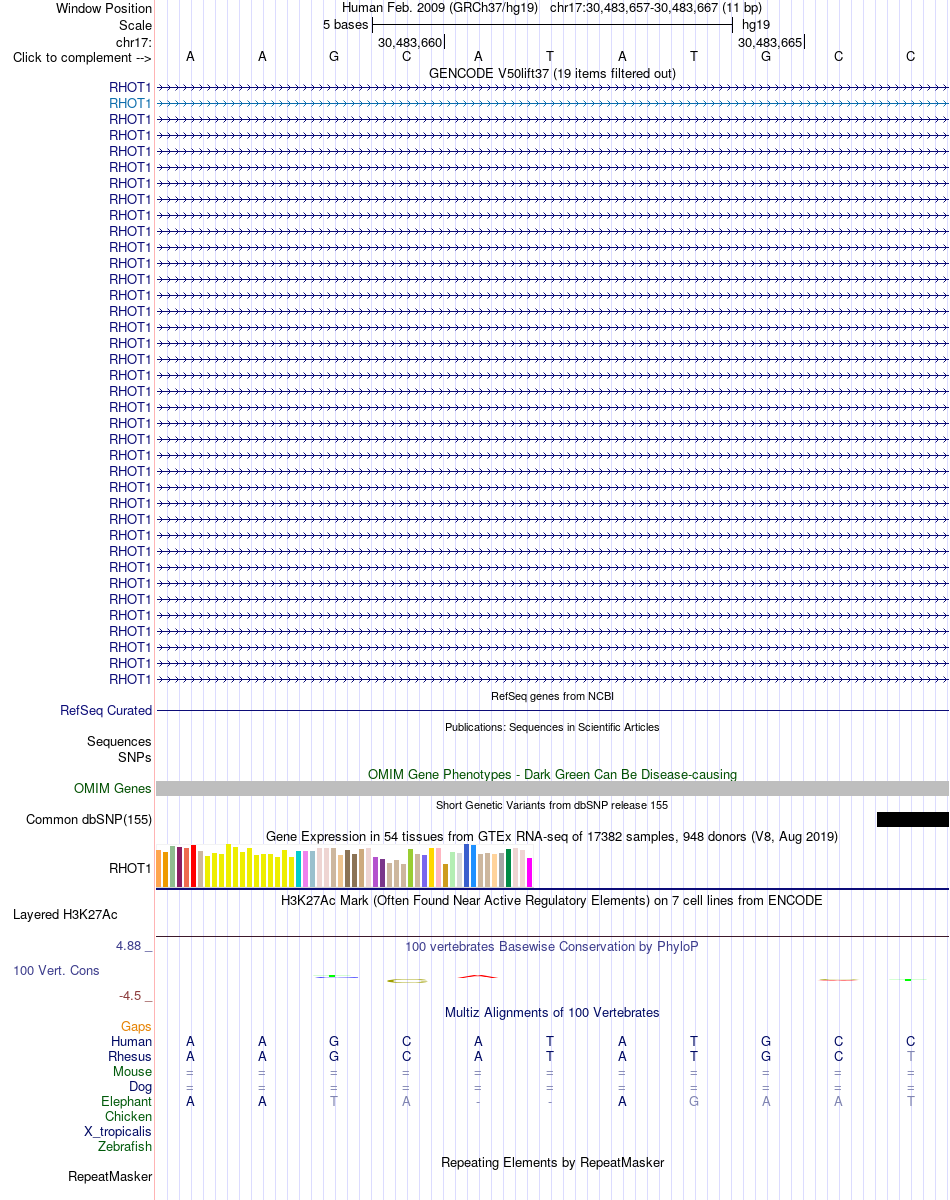
Task: Select the 100 Vert. Cons track label
Action: coord(56,970)
